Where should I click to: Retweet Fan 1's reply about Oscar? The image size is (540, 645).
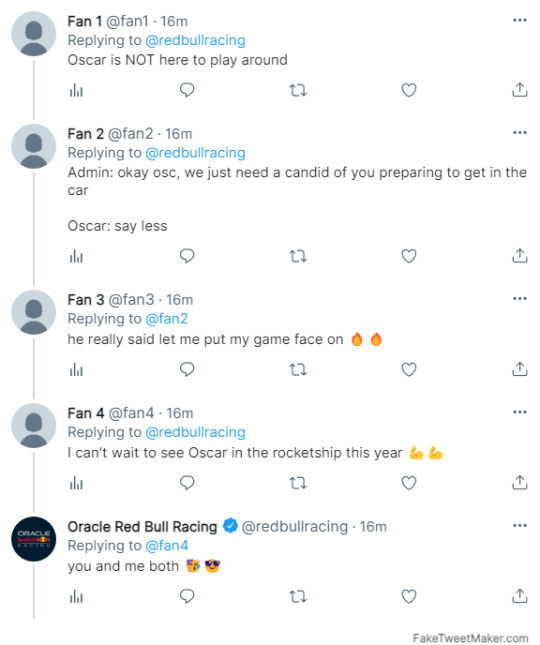298,90
